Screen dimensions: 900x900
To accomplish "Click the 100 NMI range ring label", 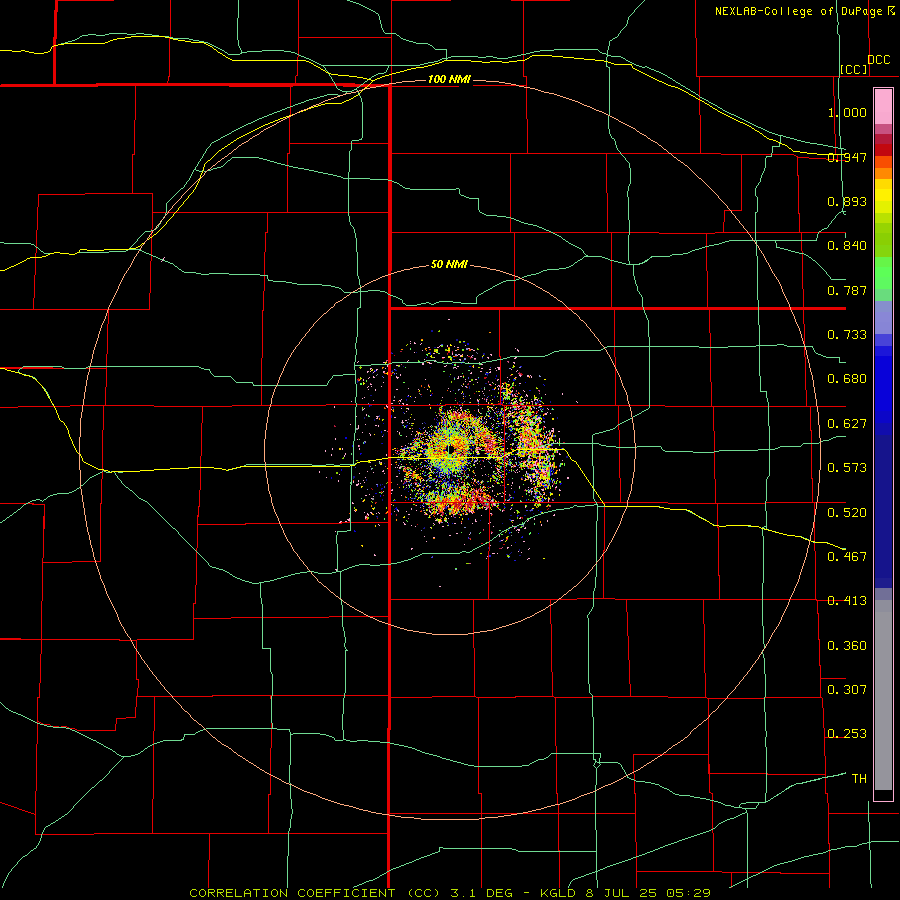I will coord(449,79).
